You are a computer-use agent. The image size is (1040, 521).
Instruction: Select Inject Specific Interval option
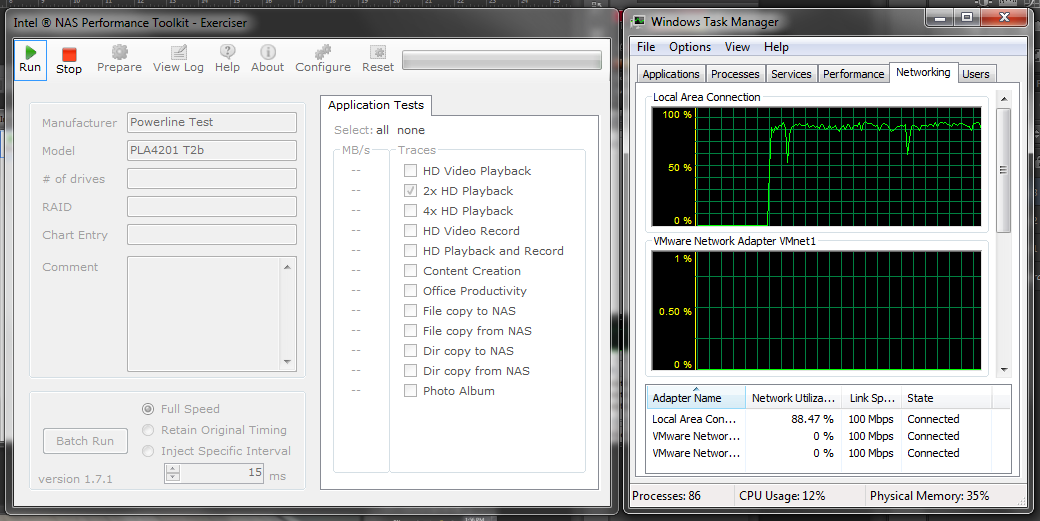click(149, 451)
